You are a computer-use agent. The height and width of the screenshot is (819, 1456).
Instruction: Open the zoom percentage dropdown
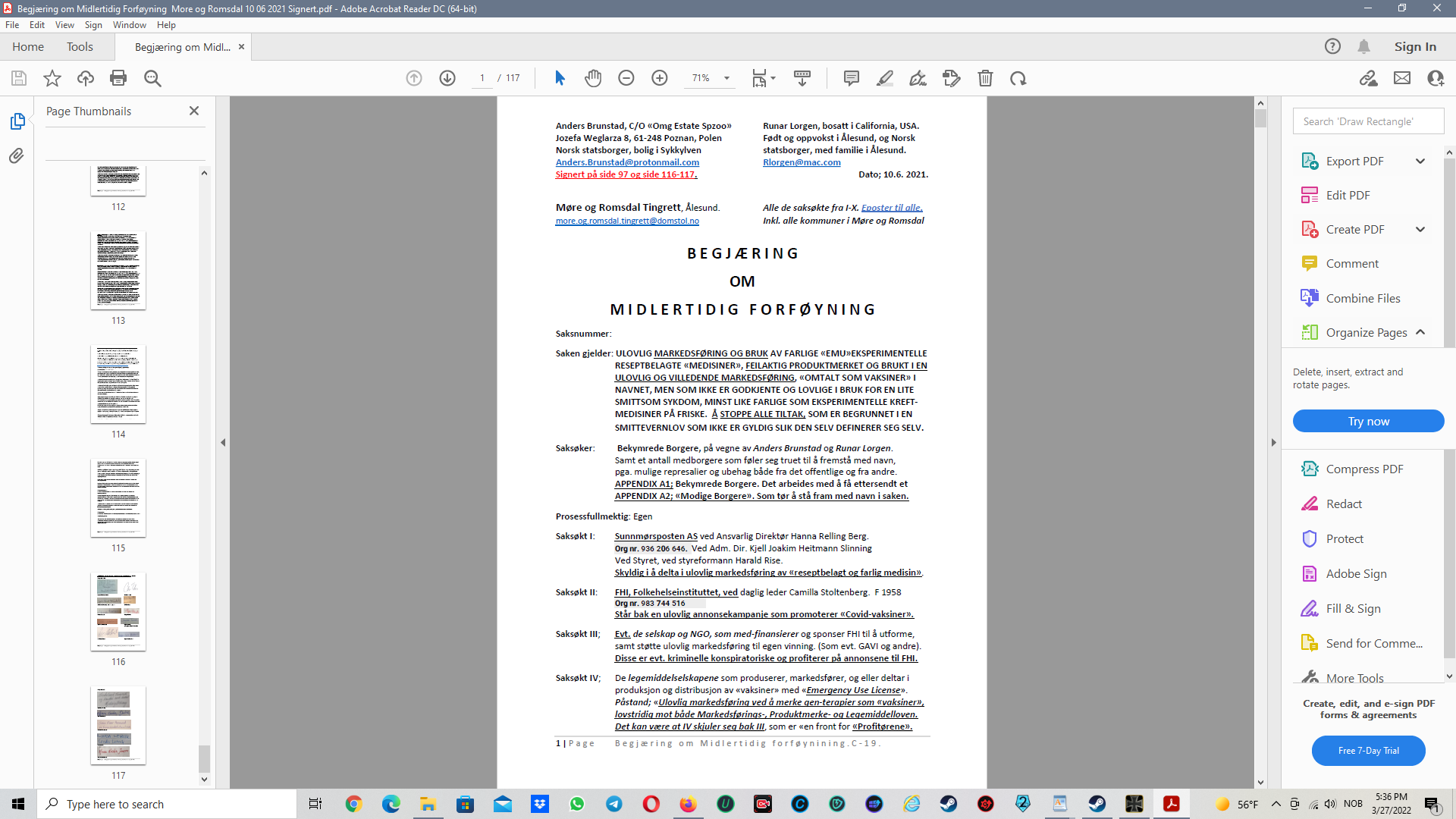726,78
